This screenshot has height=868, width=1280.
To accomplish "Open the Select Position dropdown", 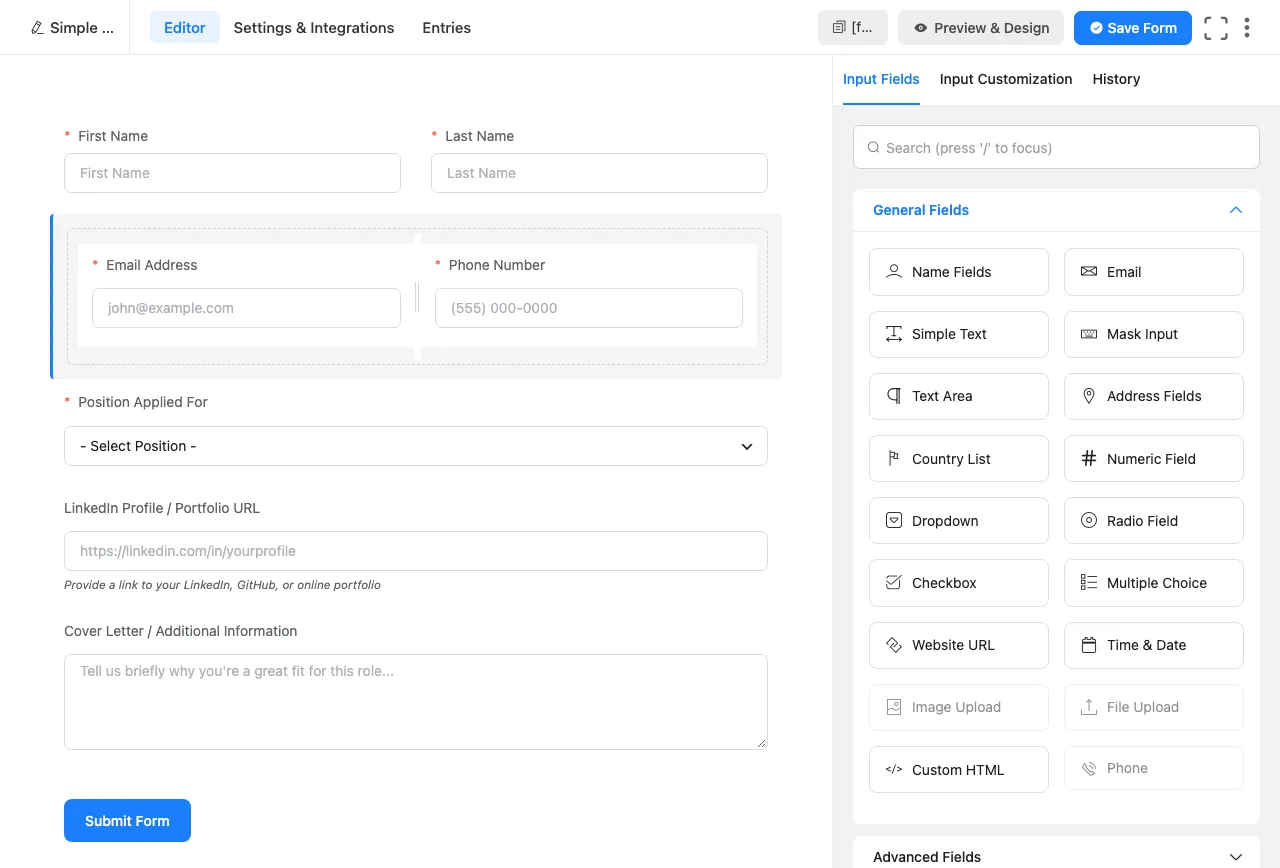I will click(416, 446).
